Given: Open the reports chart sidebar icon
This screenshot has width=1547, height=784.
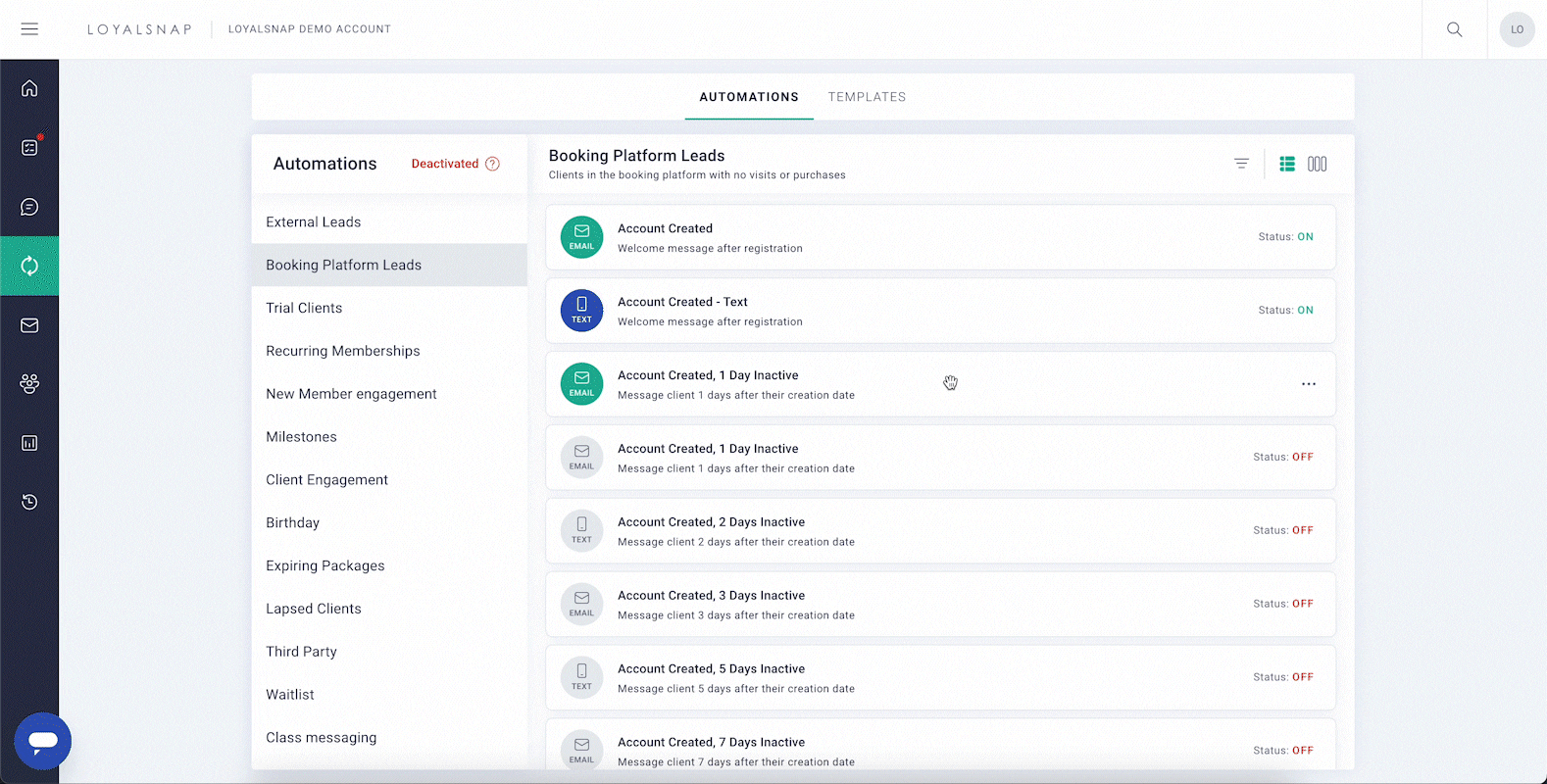Looking at the screenshot, I should tap(29, 443).
